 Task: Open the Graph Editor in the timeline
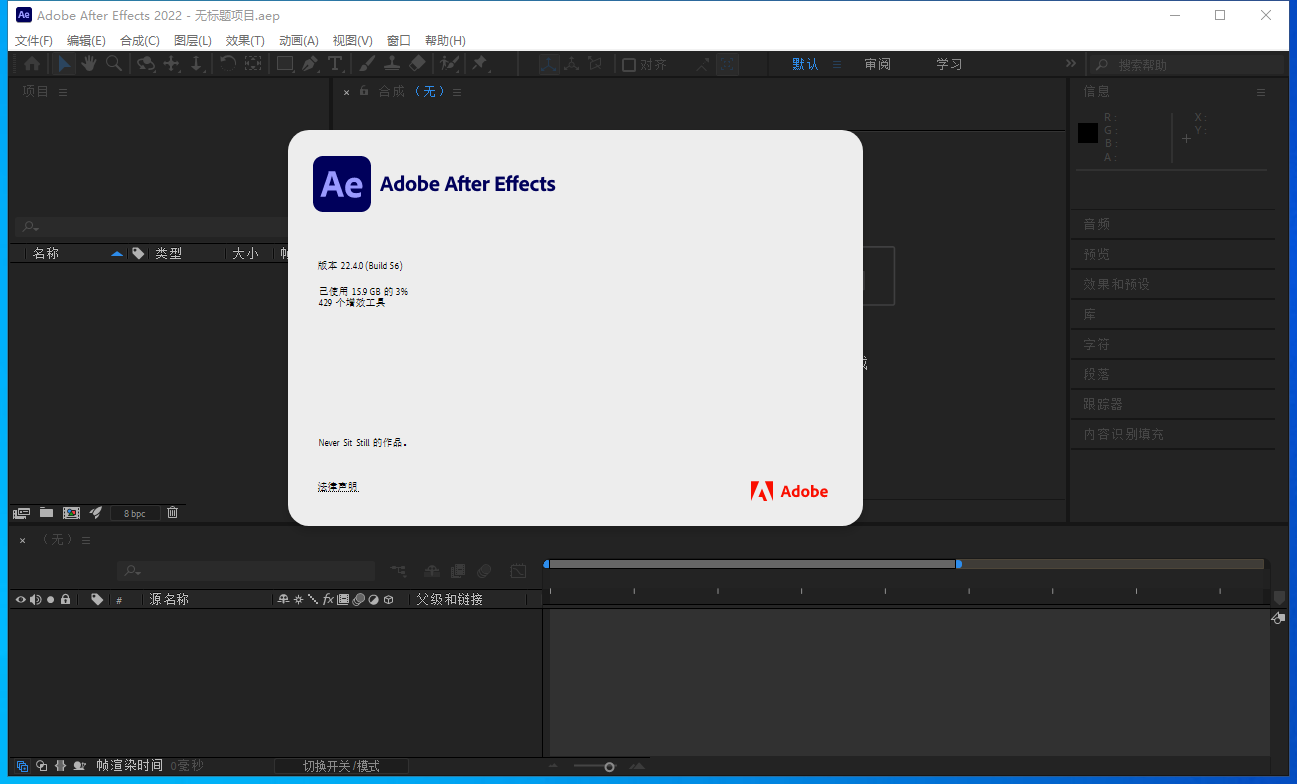[518, 569]
